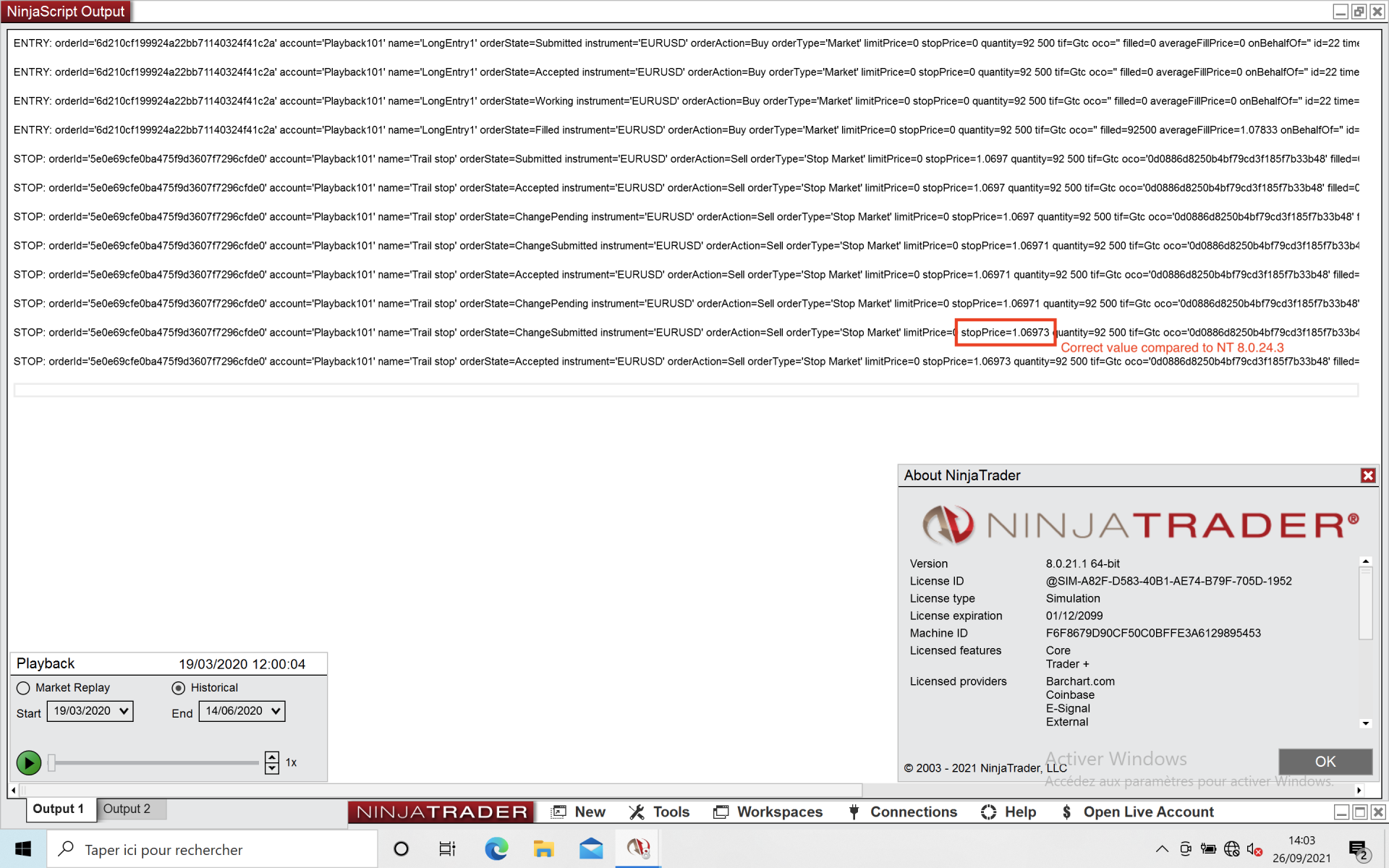The height and width of the screenshot is (868, 1389).
Task: Select the Market Replay radio button
Action: click(x=23, y=688)
